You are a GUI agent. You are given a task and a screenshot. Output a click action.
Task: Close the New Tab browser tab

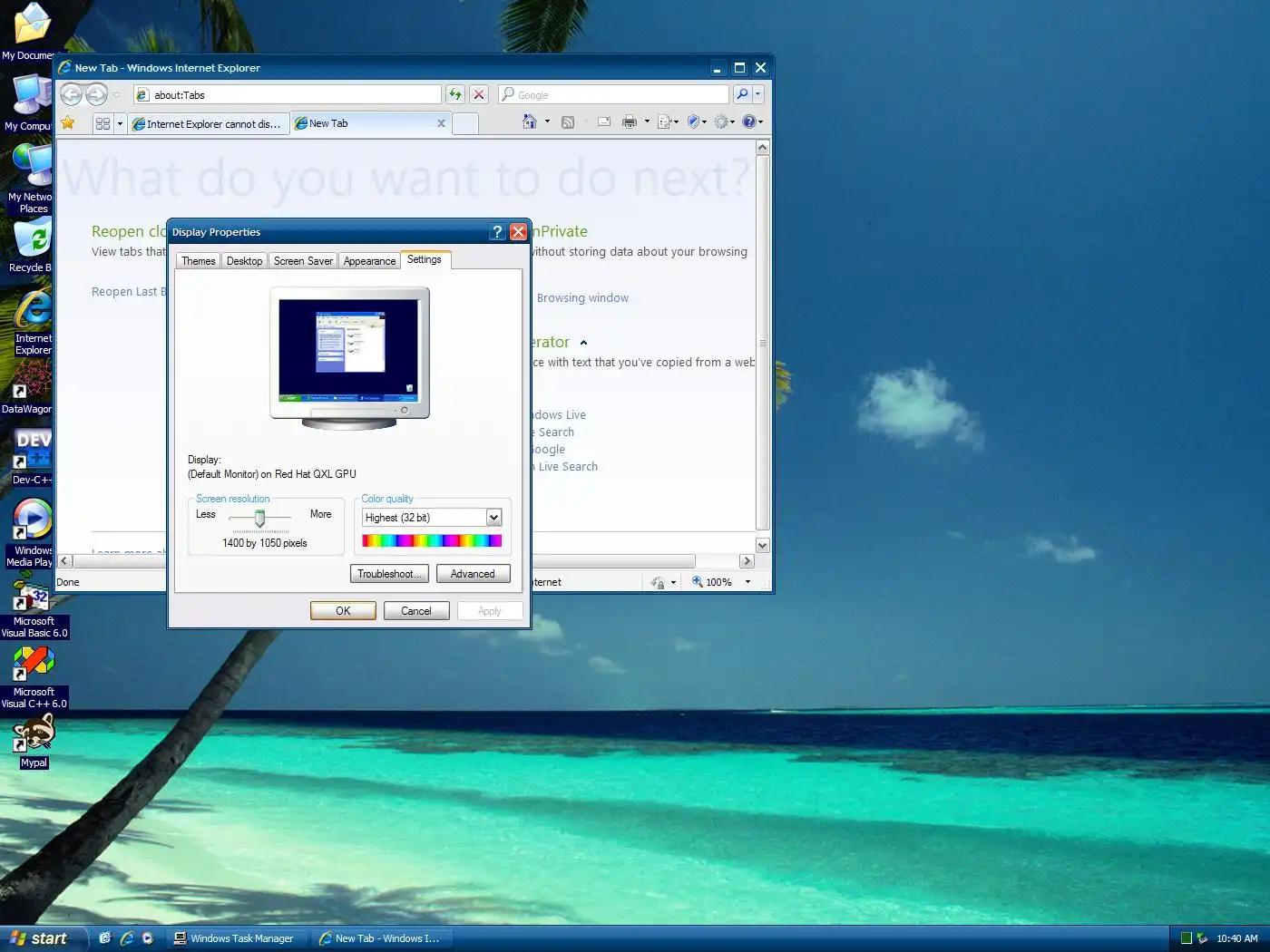(x=441, y=123)
